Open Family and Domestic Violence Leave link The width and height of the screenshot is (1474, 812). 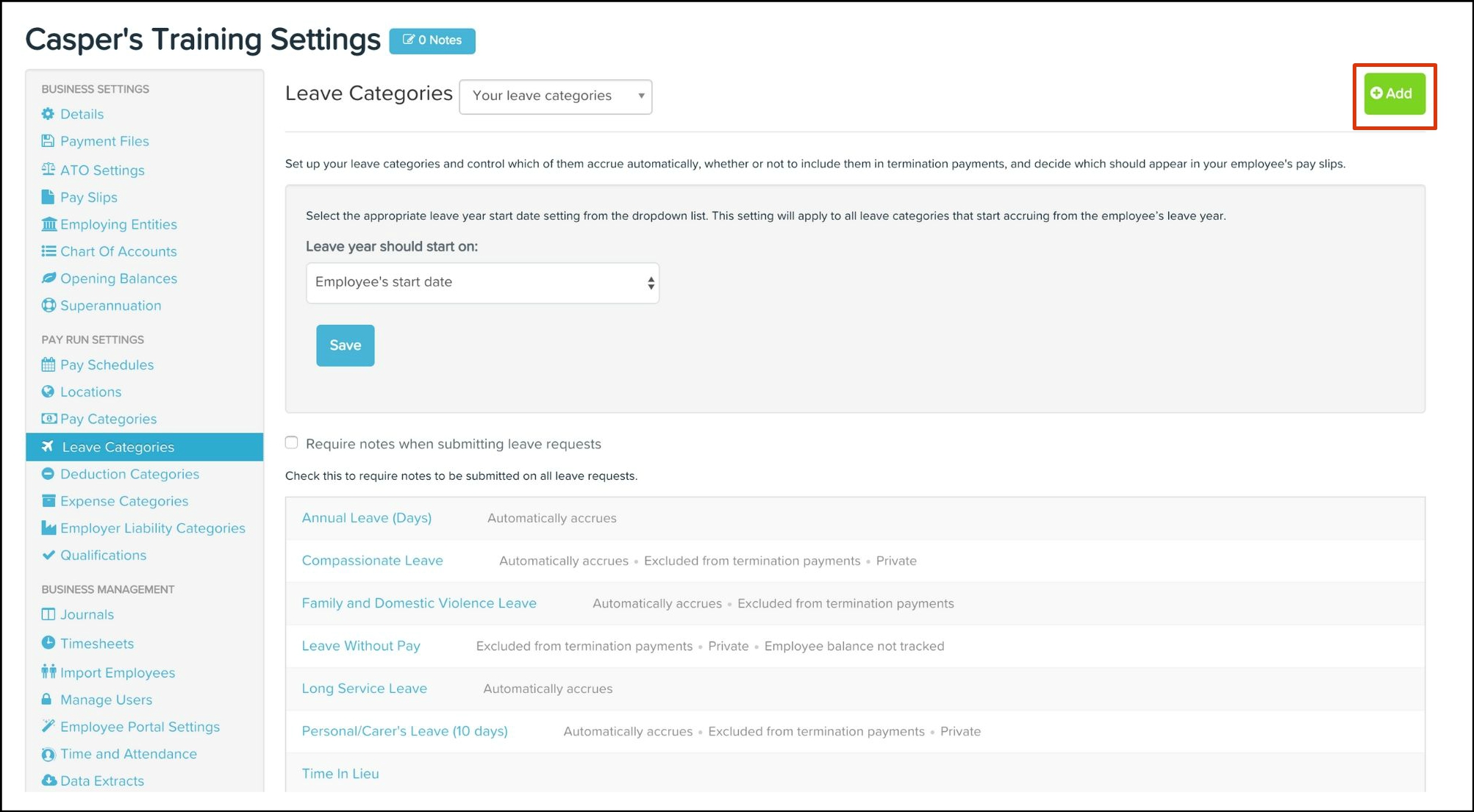[x=418, y=603]
